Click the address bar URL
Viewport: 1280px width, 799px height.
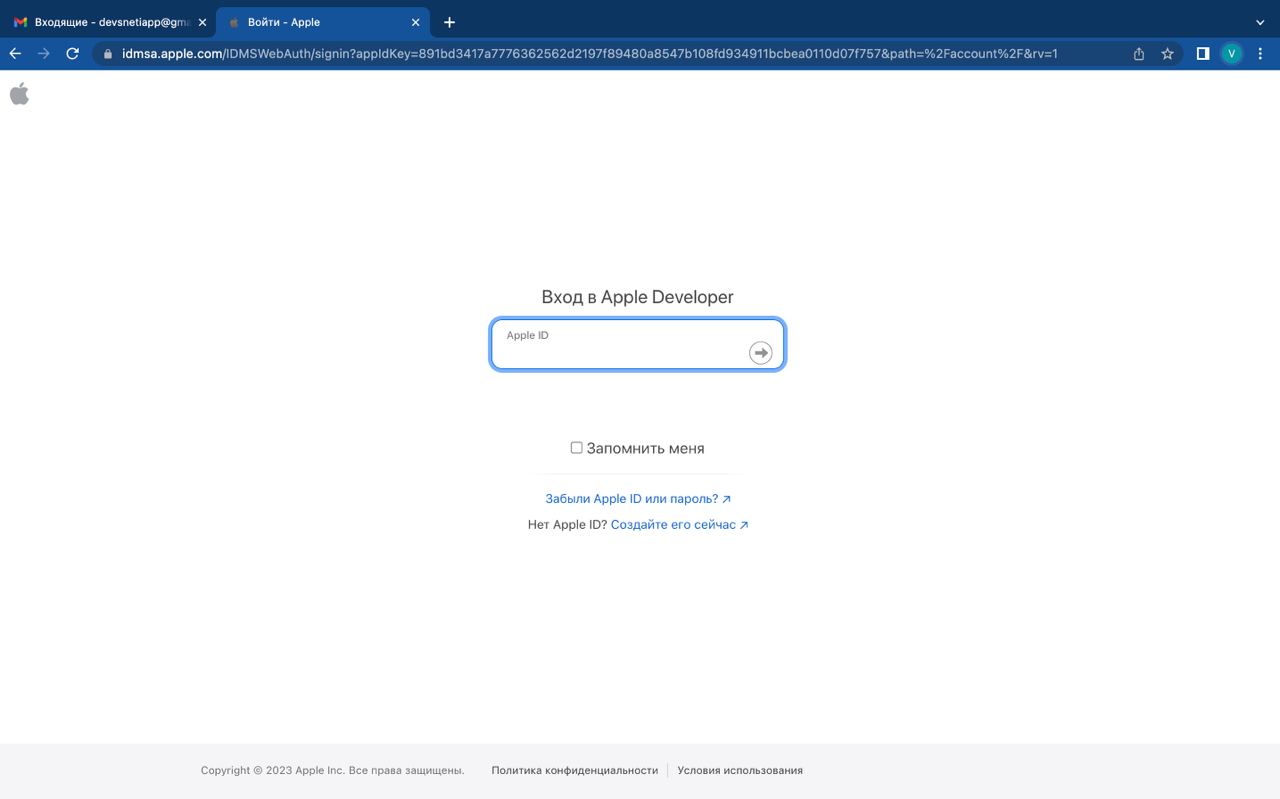(x=590, y=54)
